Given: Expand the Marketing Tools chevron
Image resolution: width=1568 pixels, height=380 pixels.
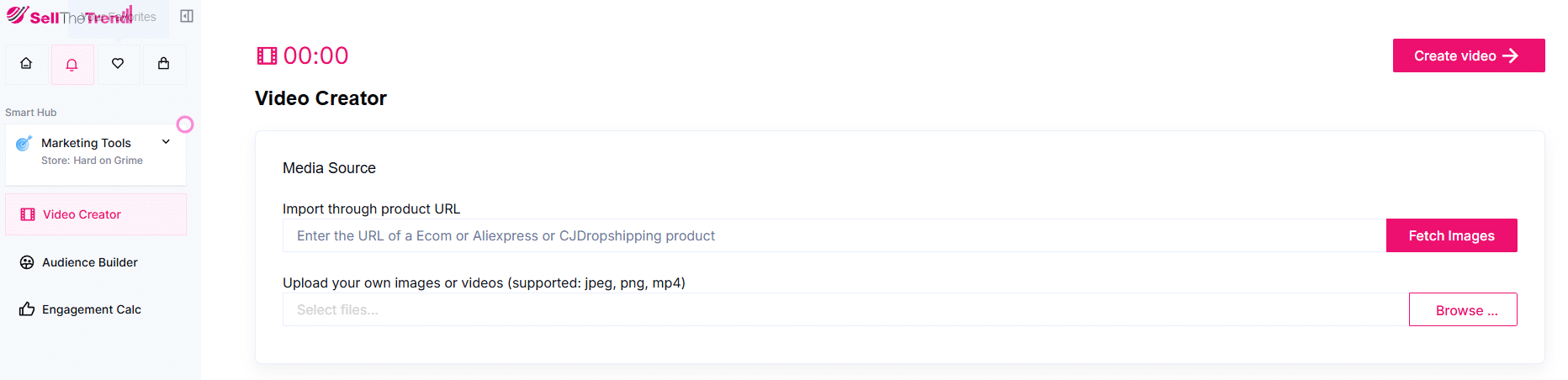Looking at the screenshot, I should 167,142.
